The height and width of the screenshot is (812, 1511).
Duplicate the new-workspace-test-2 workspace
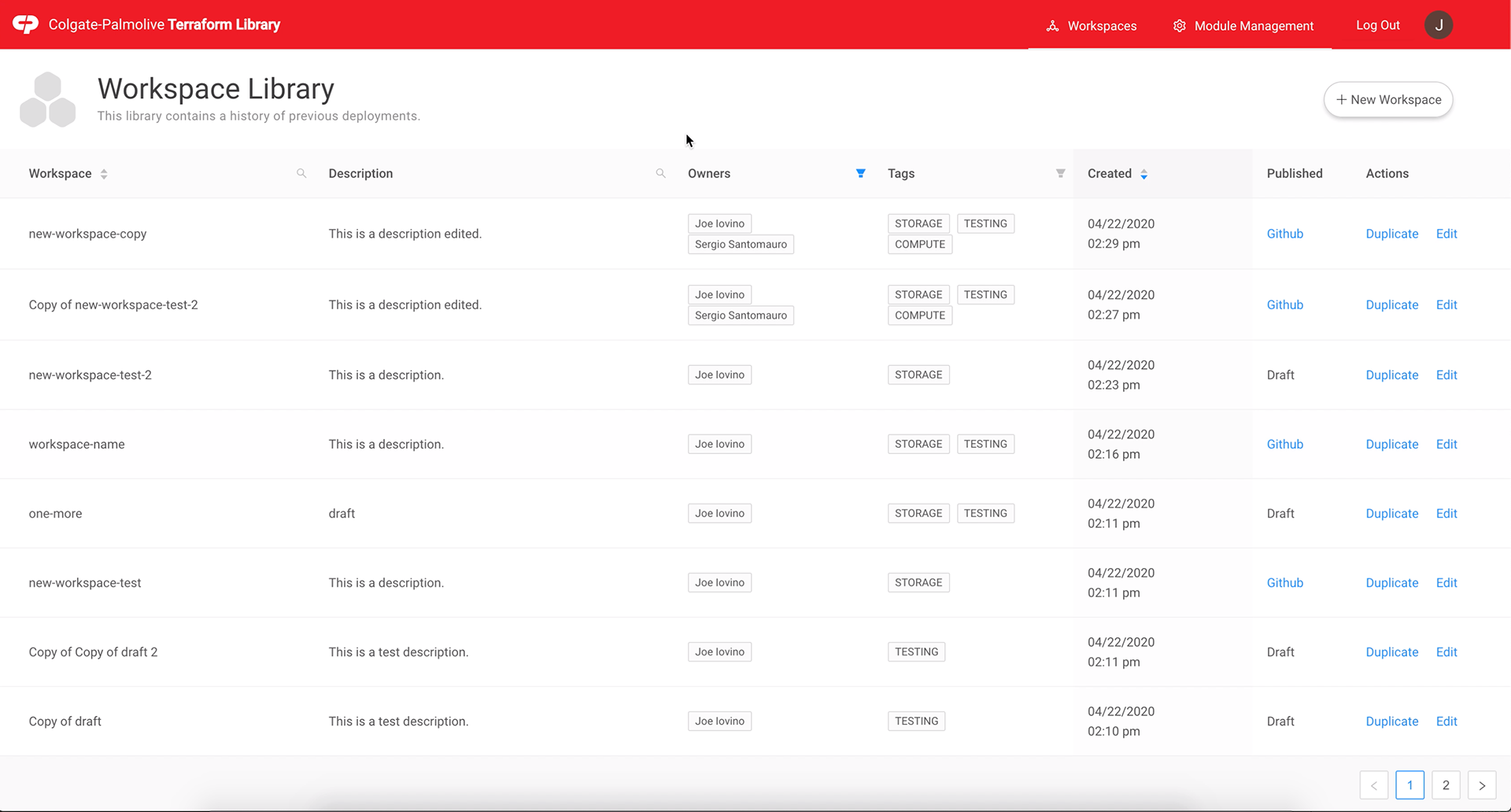tap(1392, 375)
